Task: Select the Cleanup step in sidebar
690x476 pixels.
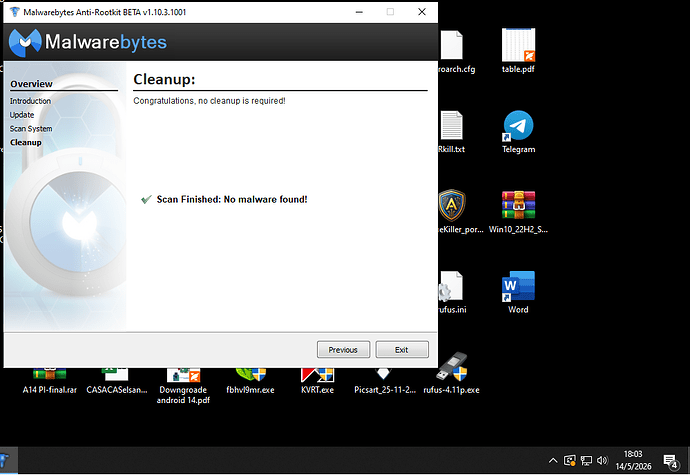Action: click(26, 143)
